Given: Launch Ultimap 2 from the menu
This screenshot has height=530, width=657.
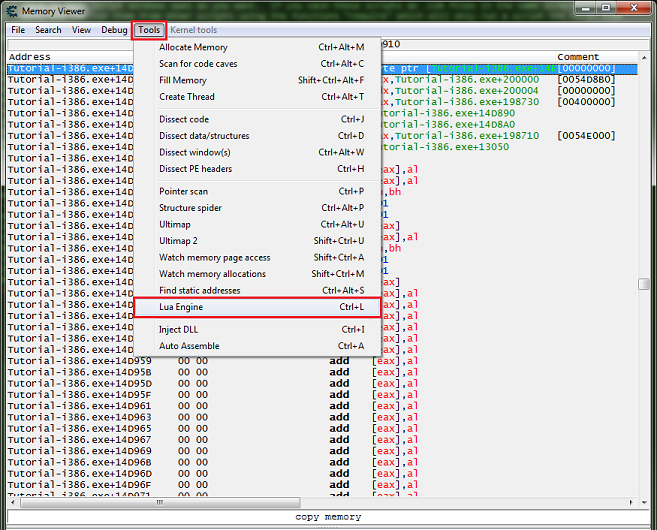Looking at the screenshot, I should pyautogui.click(x=179, y=241).
